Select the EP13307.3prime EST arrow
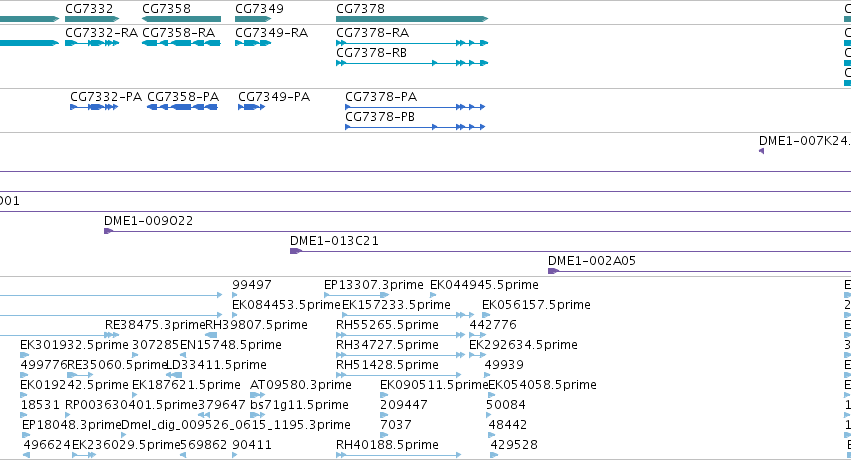 [356, 295]
